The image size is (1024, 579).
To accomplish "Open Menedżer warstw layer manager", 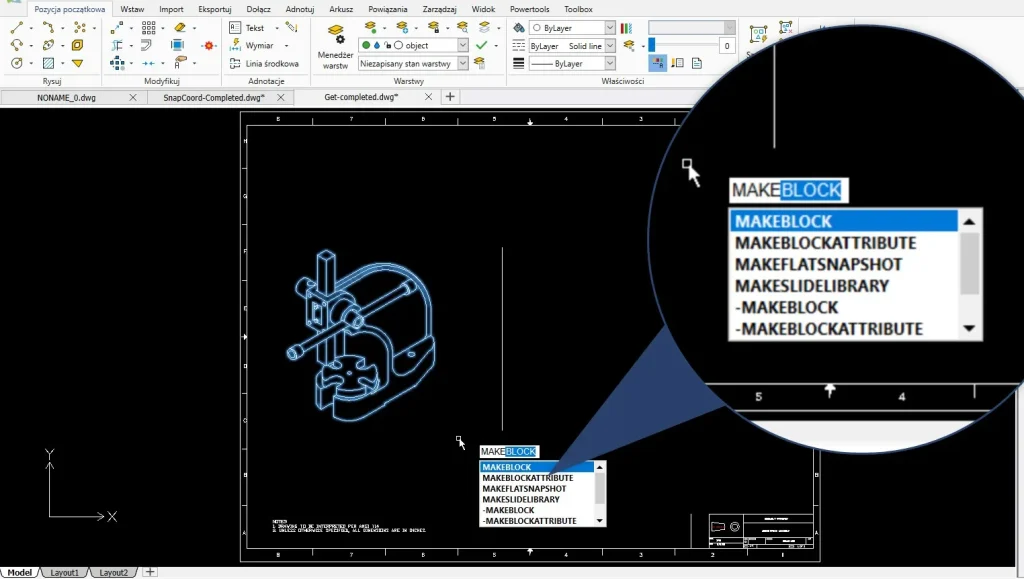I will [335, 47].
